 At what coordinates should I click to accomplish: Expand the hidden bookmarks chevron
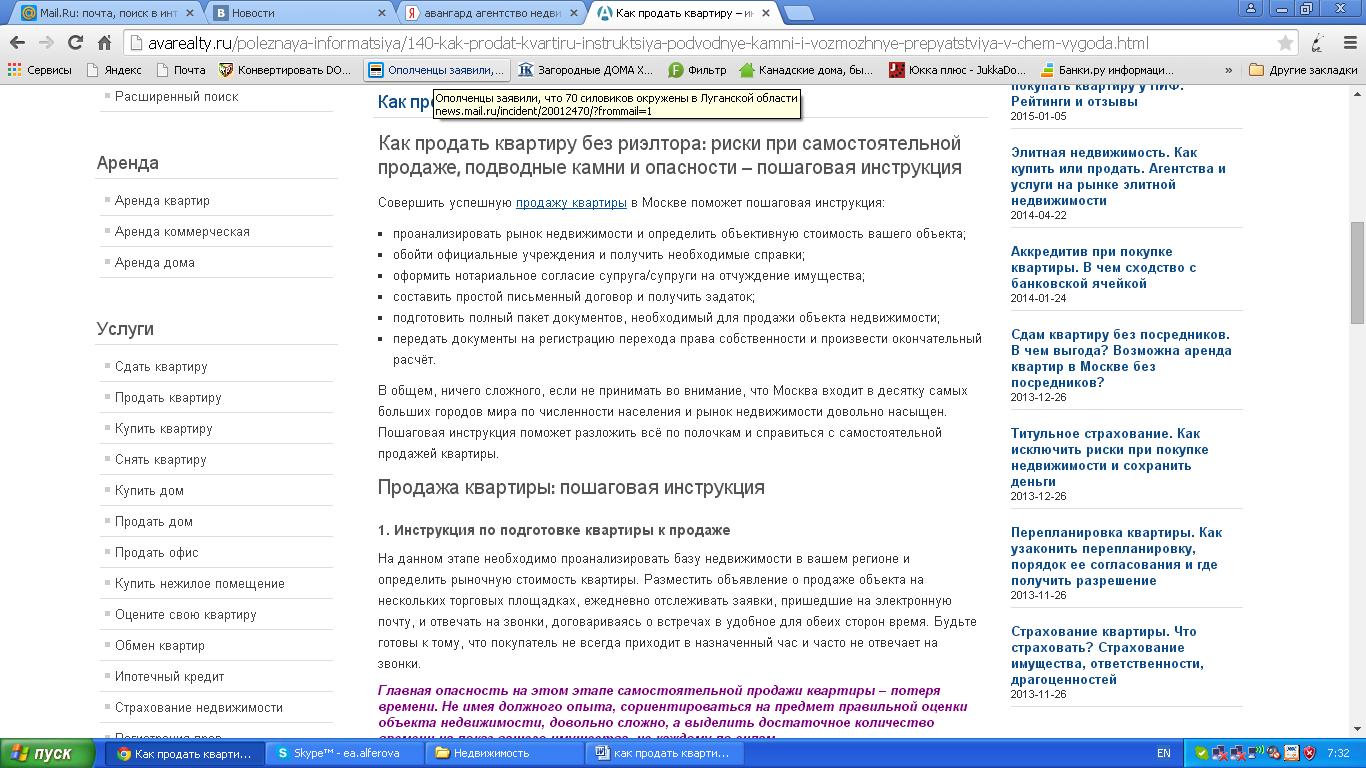point(1229,70)
